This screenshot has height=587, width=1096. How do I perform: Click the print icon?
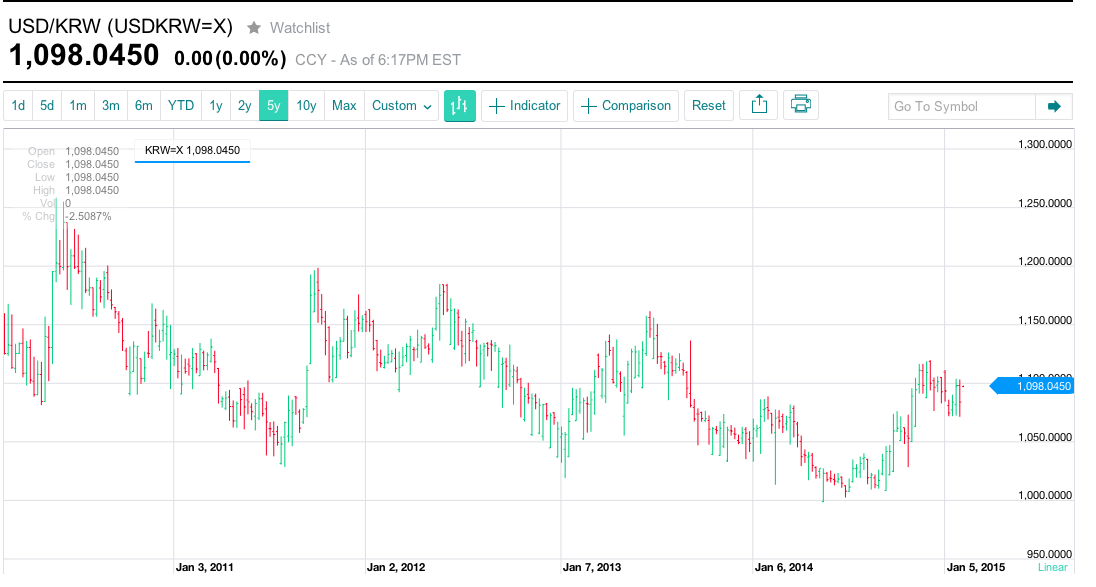(x=800, y=106)
